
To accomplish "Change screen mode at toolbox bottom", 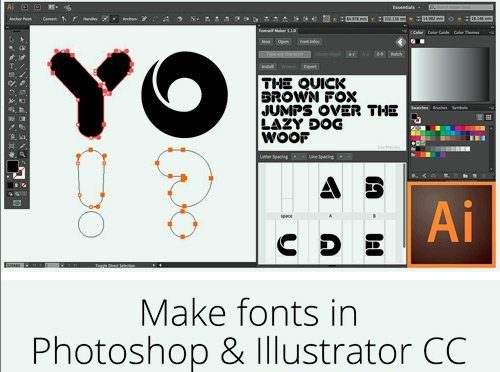I will [x=17, y=203].
